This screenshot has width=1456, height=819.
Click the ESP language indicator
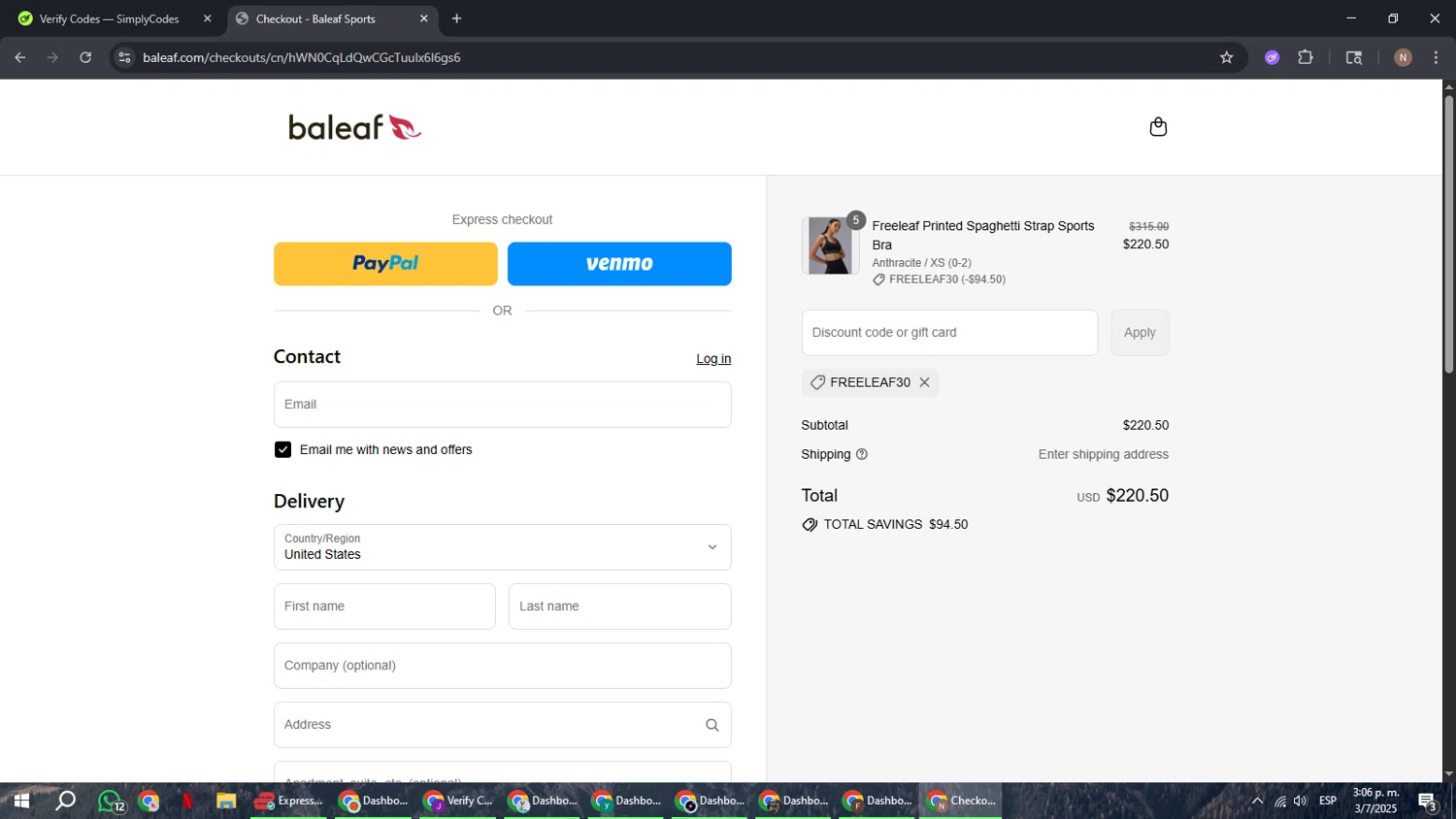1328,801
